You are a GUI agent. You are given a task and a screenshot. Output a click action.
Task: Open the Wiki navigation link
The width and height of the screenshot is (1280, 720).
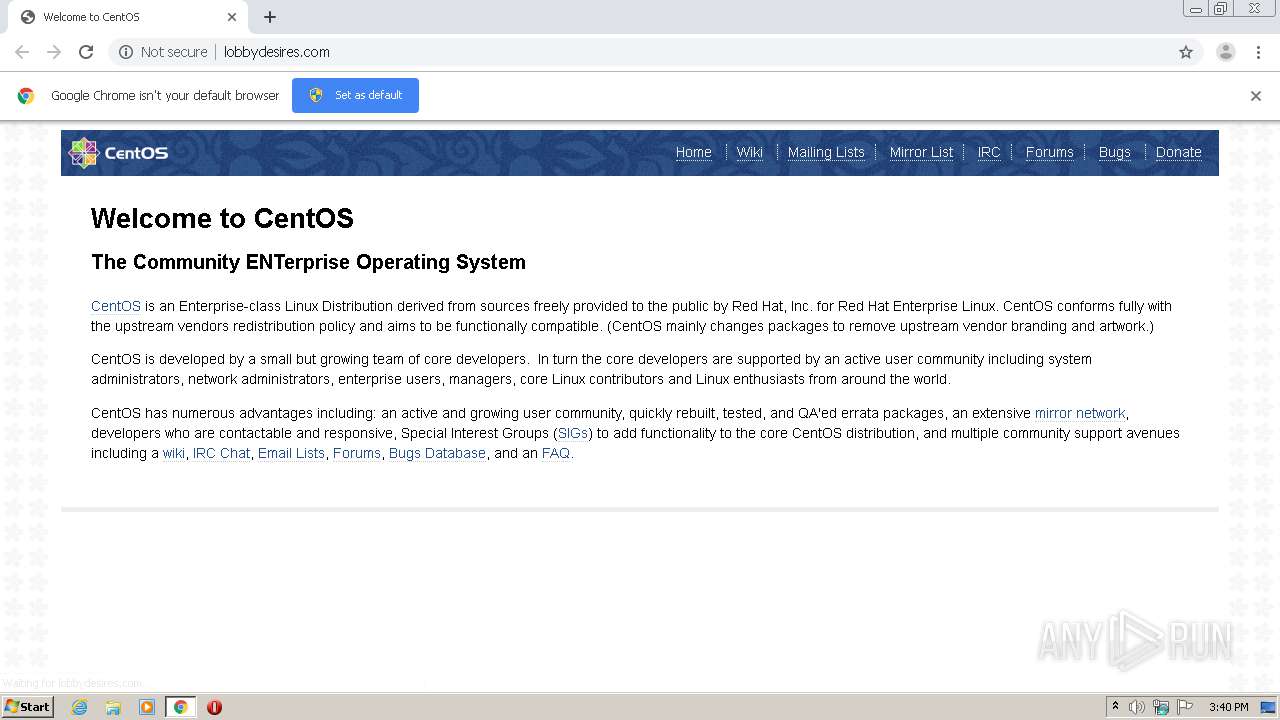point(750,152)
